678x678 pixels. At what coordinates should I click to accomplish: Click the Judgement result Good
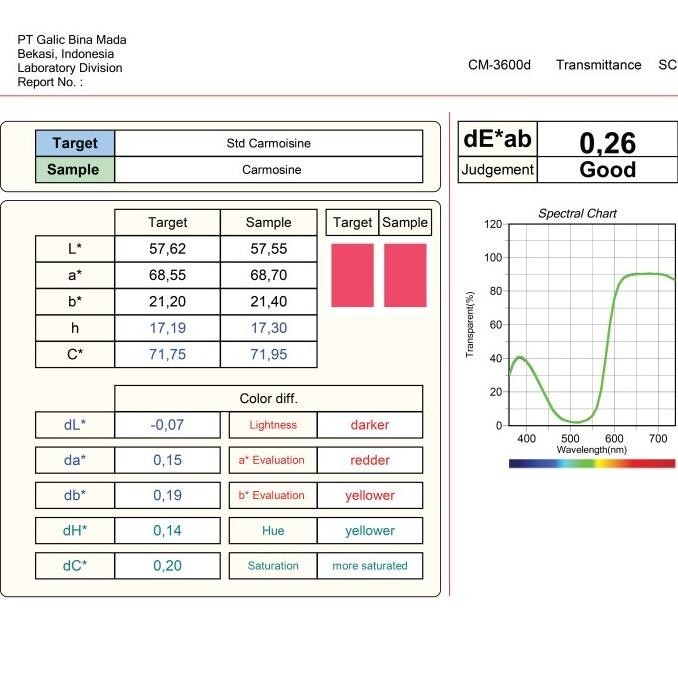pyautogui.click(x=607, y=170)
